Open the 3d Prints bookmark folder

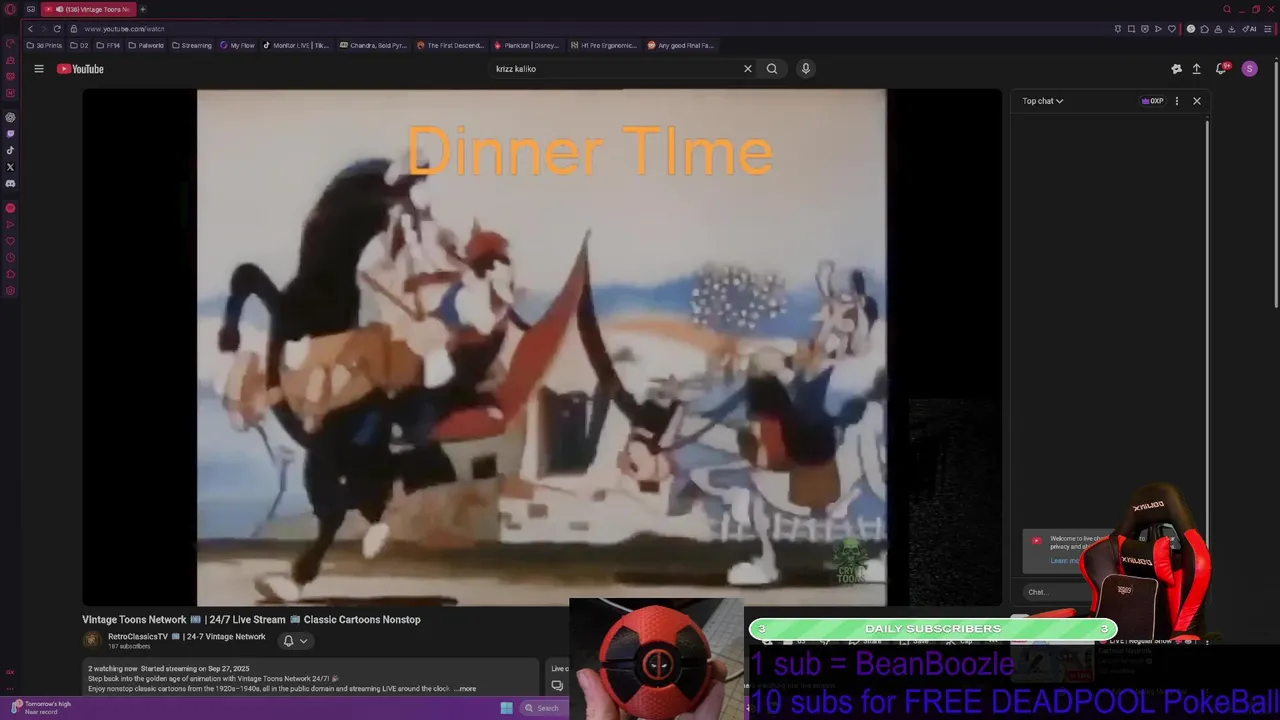point(44,45)
